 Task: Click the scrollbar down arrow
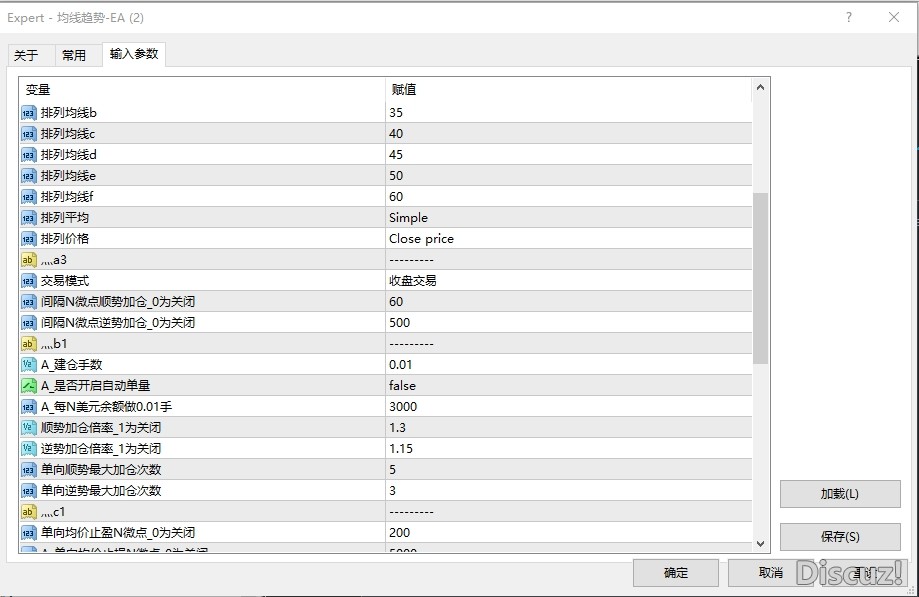pos(761,543)
